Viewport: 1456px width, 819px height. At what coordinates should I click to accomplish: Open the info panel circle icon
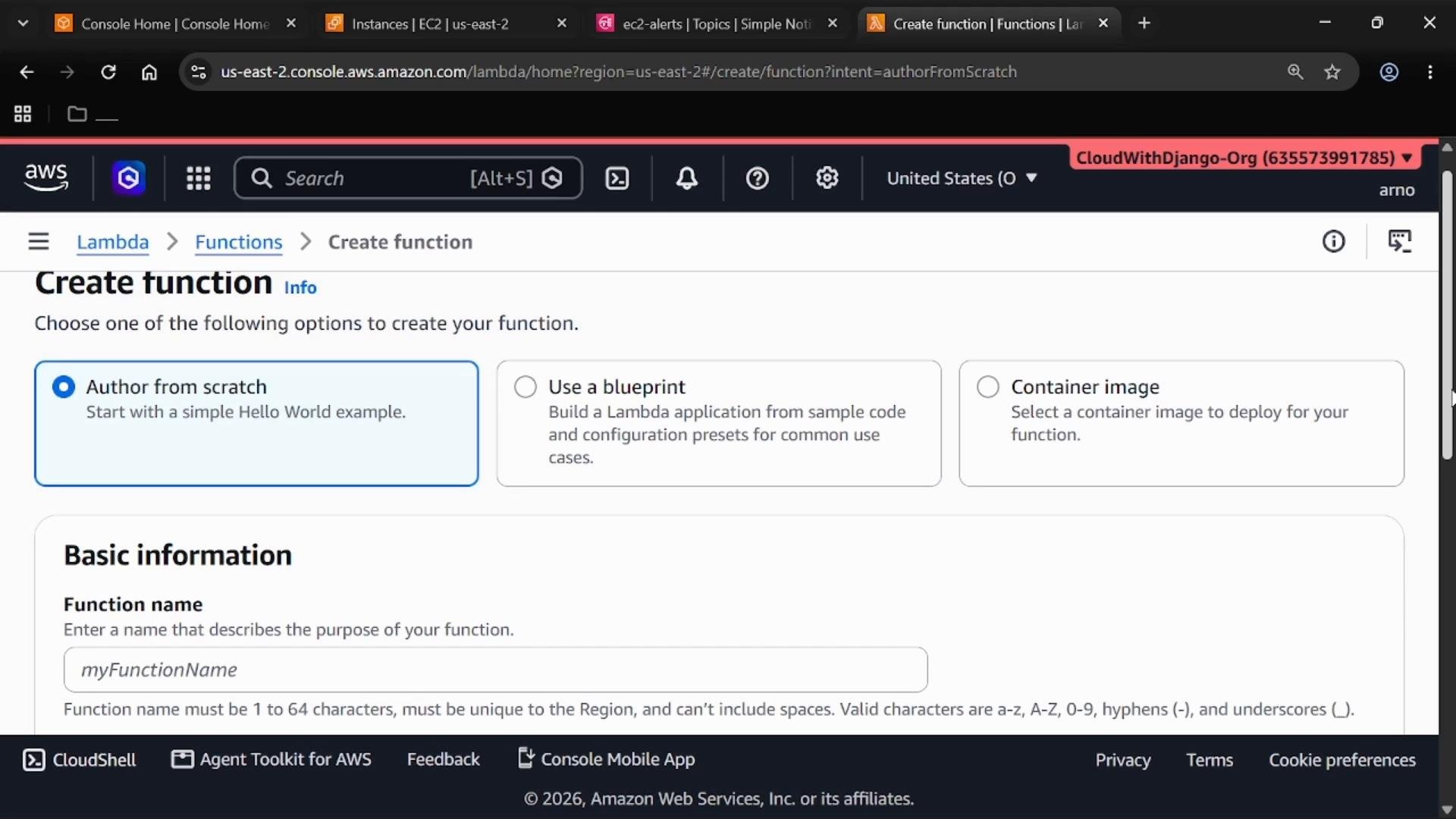click(x=1333, y=242)
